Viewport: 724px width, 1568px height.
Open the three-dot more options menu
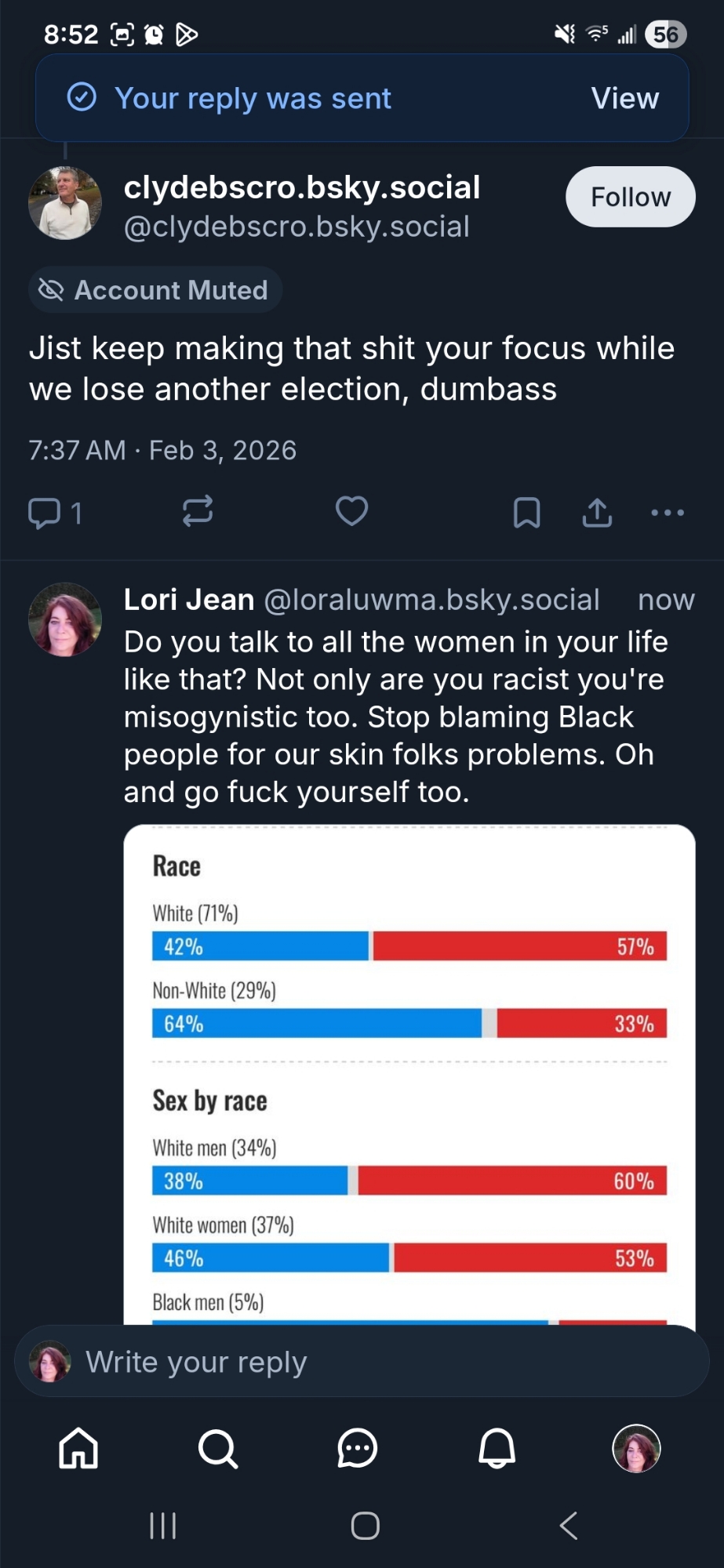668,513
